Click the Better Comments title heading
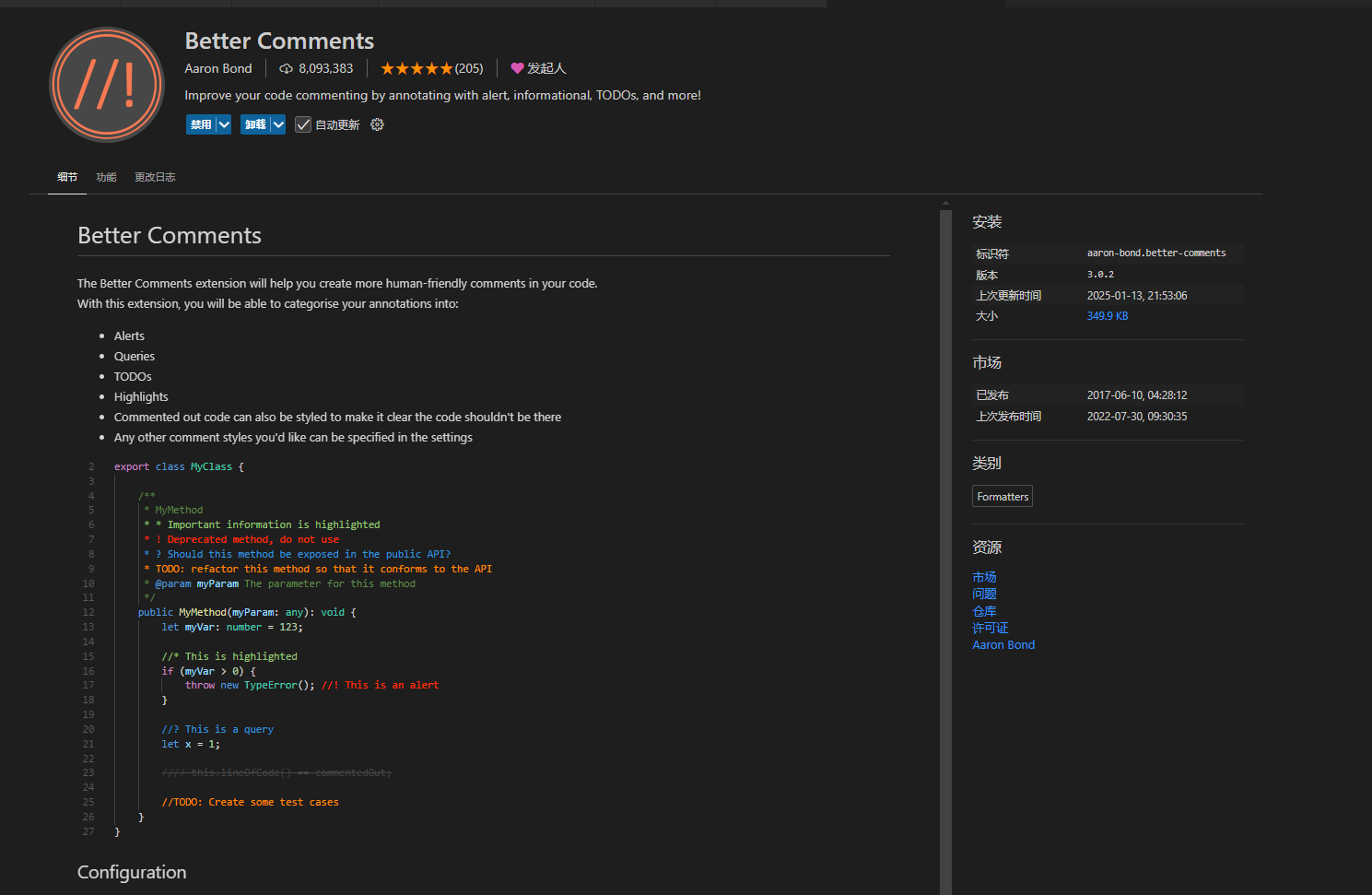The image size is (1372, 895). (279, 41)
